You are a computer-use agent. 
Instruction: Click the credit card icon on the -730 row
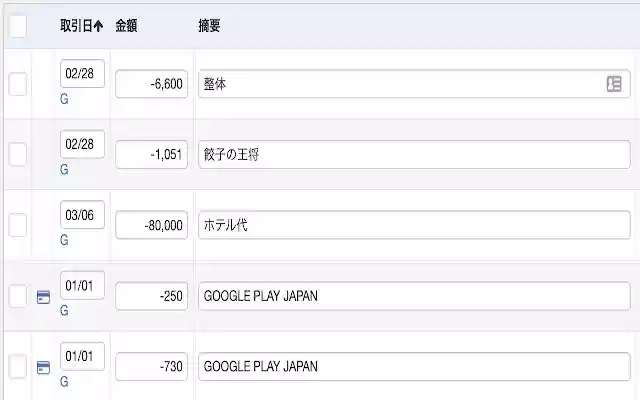42,367
